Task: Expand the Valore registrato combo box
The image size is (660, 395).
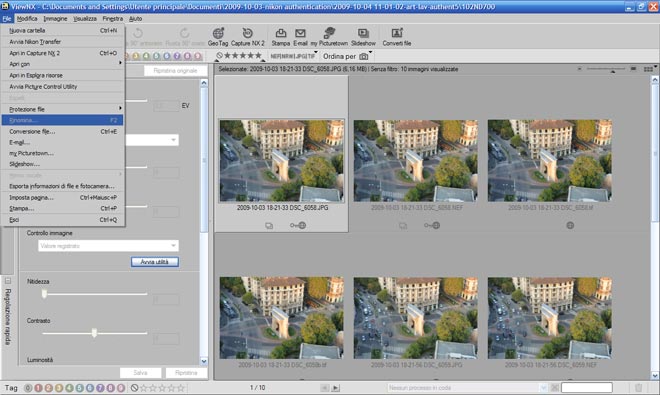Action: [x=108, y=246]
